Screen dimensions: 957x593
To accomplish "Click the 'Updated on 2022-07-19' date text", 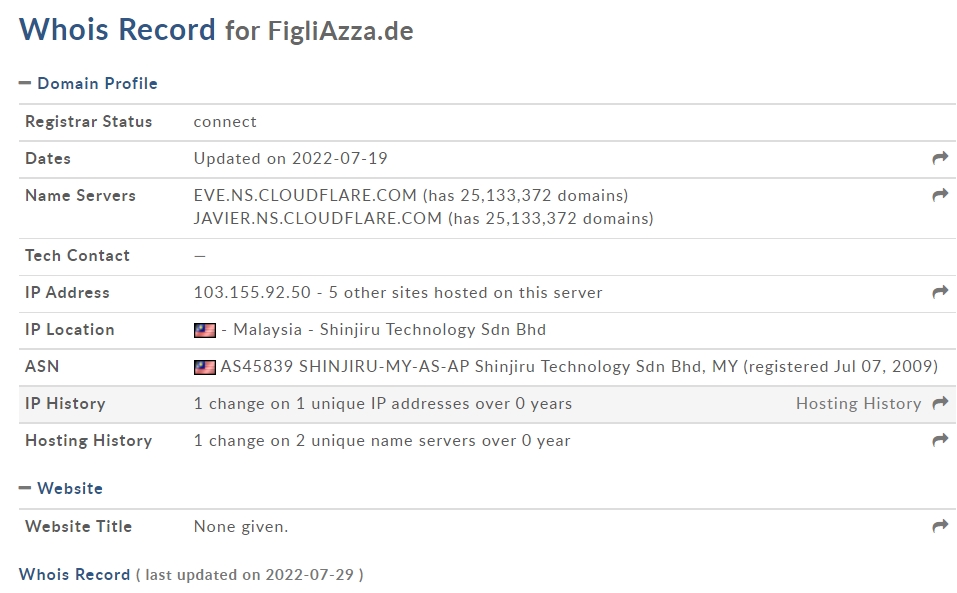I will [x=291, y=159].
